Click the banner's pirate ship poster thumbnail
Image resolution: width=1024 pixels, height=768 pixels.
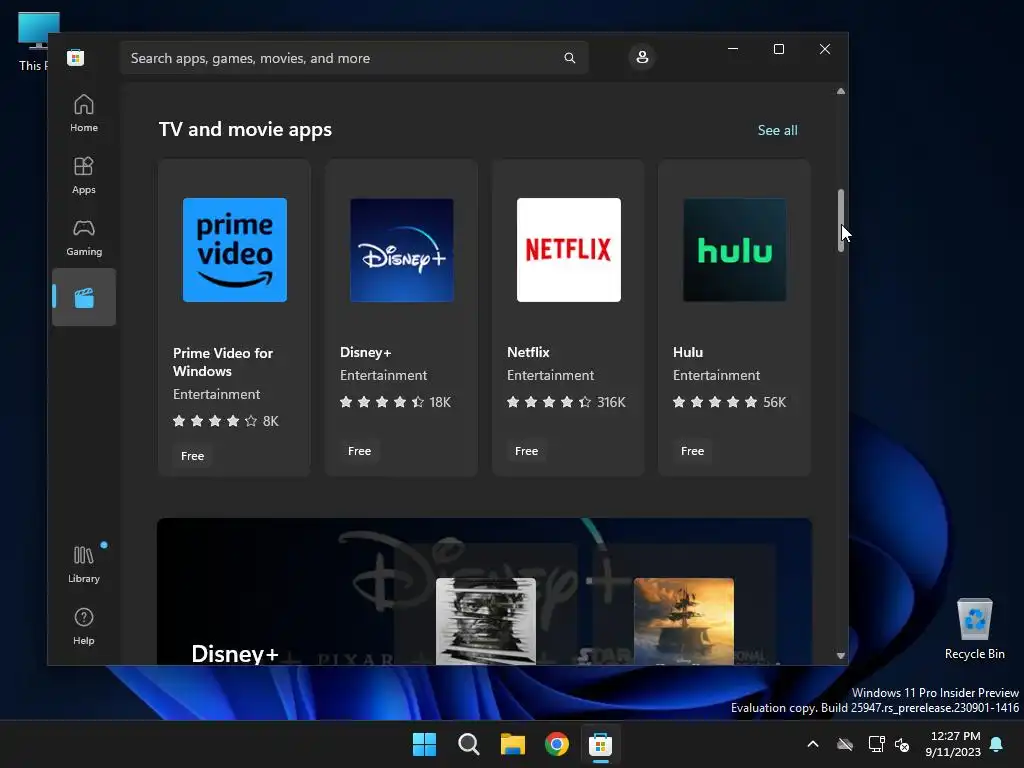(684, 621)
